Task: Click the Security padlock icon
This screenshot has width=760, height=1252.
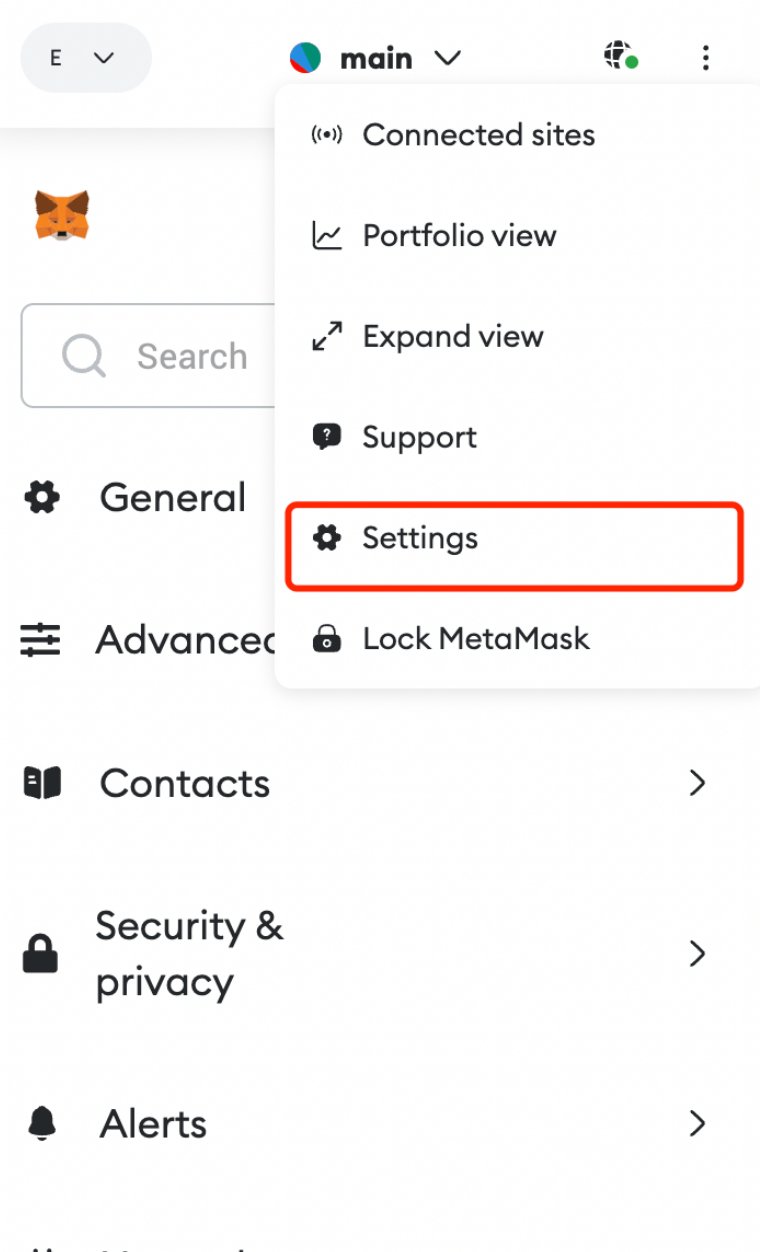Action: 40,954
